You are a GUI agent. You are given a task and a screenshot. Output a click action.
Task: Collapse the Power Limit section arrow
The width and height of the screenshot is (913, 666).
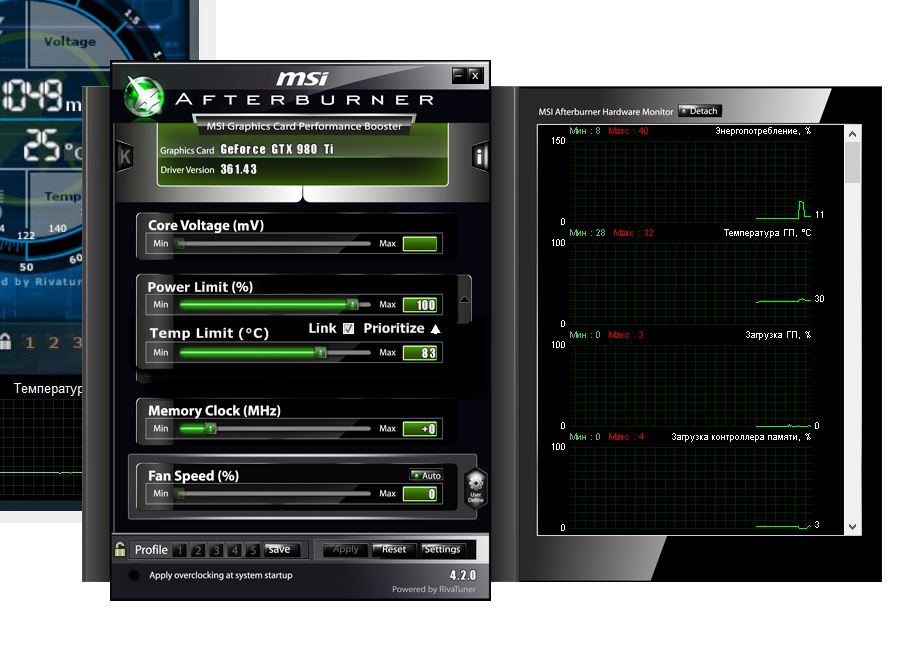coord(464,299)
